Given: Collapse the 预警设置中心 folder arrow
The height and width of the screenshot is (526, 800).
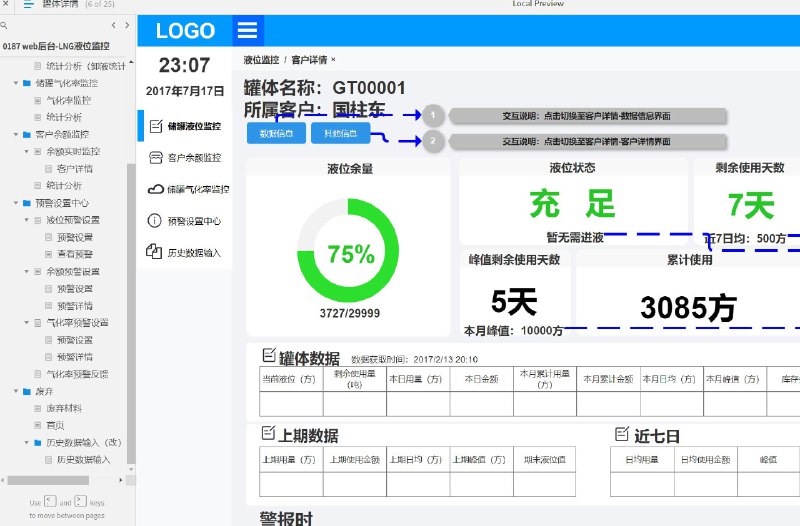Looking at the screenshot, I should (x=16, y=203).
